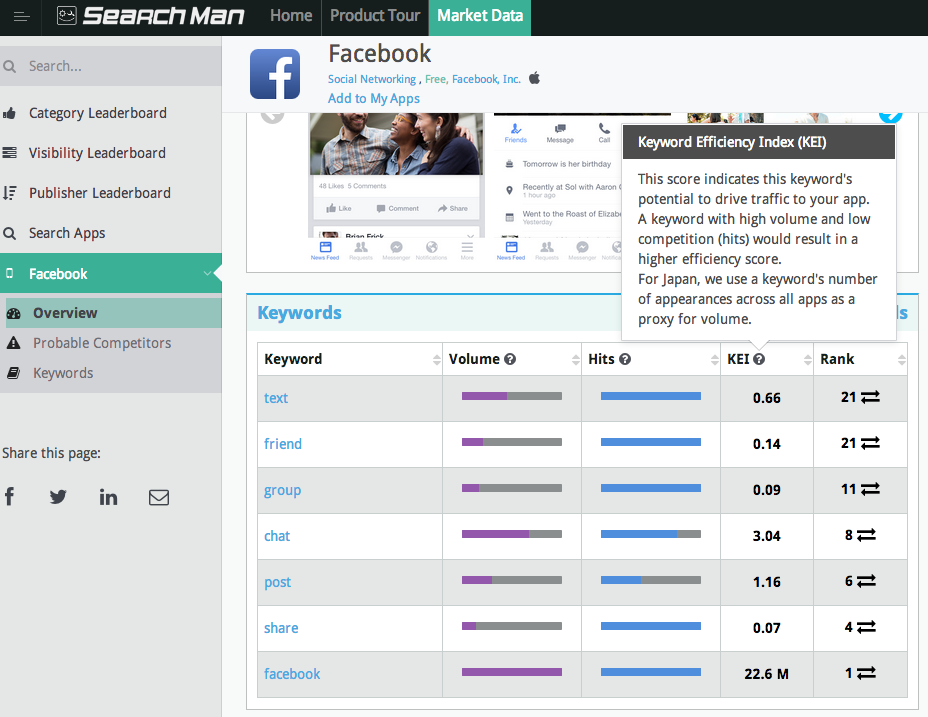Open the 'facebook' keyword link
This screenshot has height=717, width=928.
292,674
